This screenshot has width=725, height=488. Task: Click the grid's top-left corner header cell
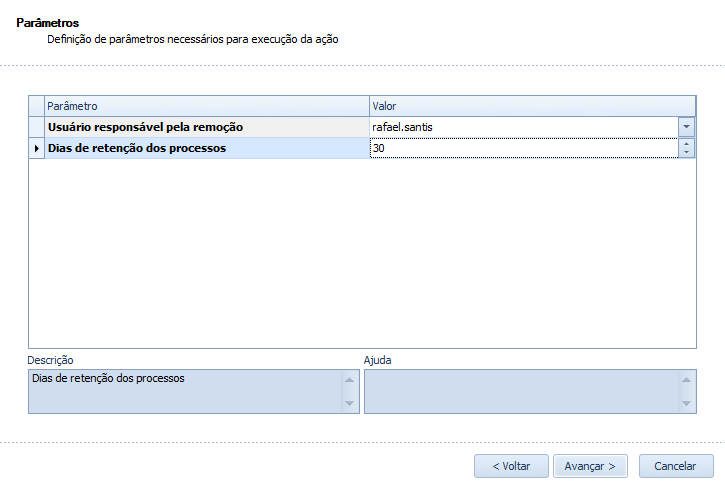pos(37,105)
